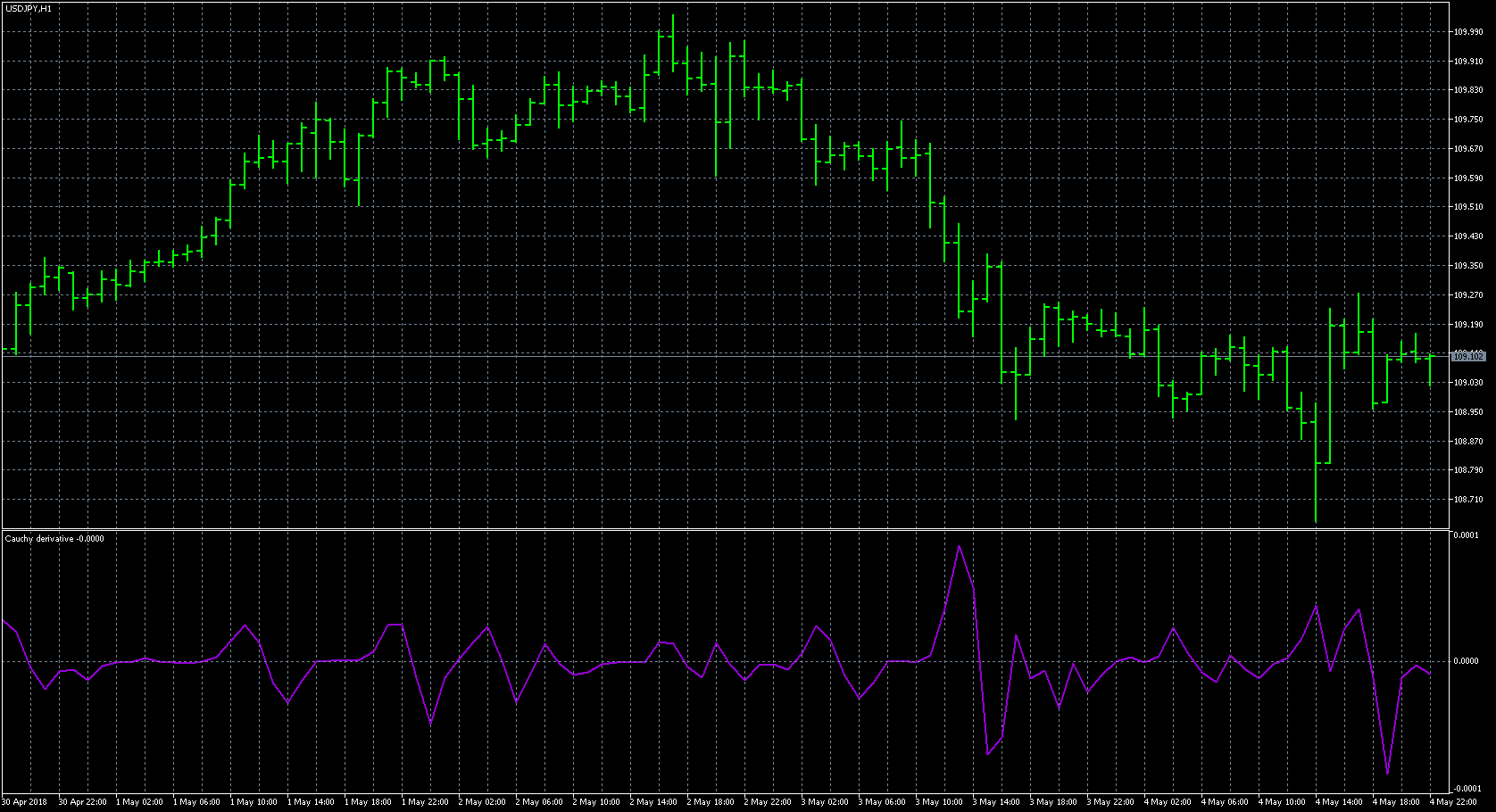Click the 2 May 14:00 time label

point(653,802)
